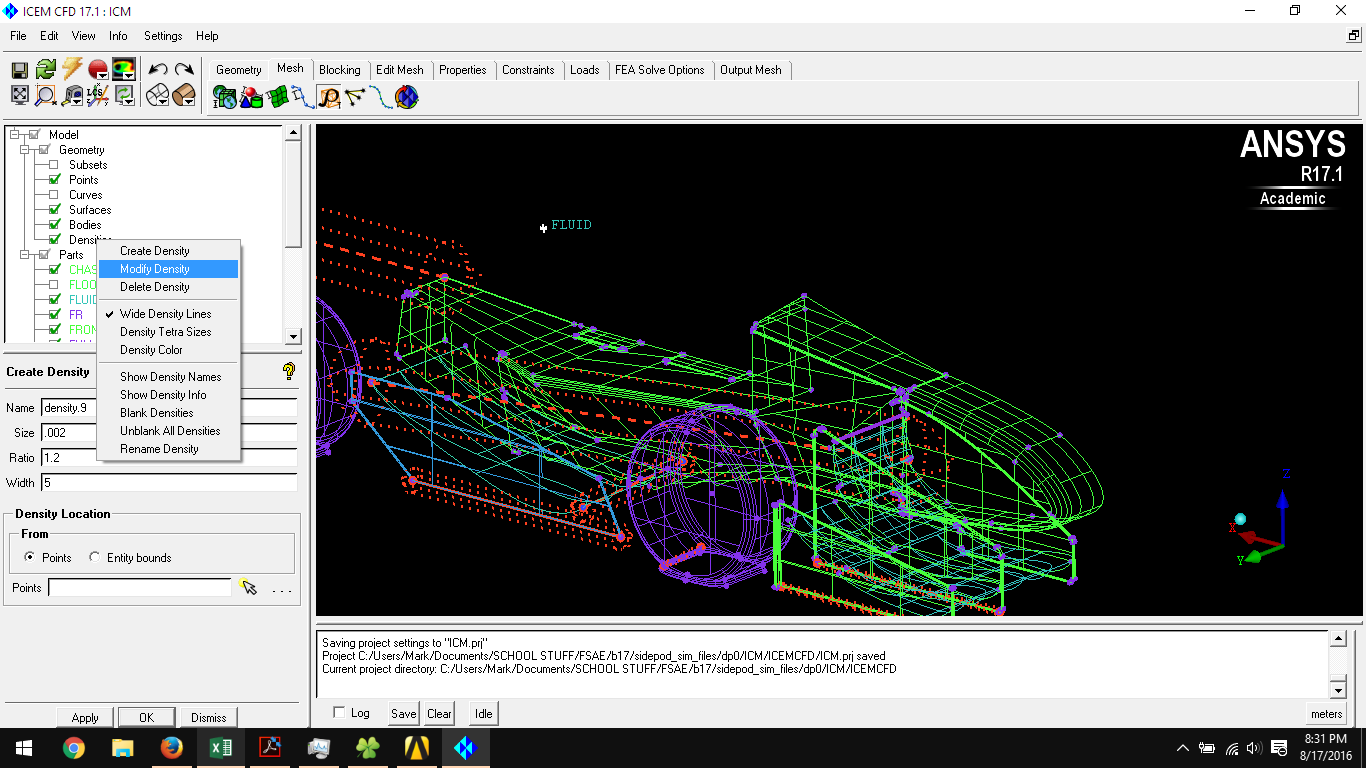This screenshot has width=1366, height=768.
Task: Toggle the Log checkbox
Action: pyautogui.click(x=339, y=713)
